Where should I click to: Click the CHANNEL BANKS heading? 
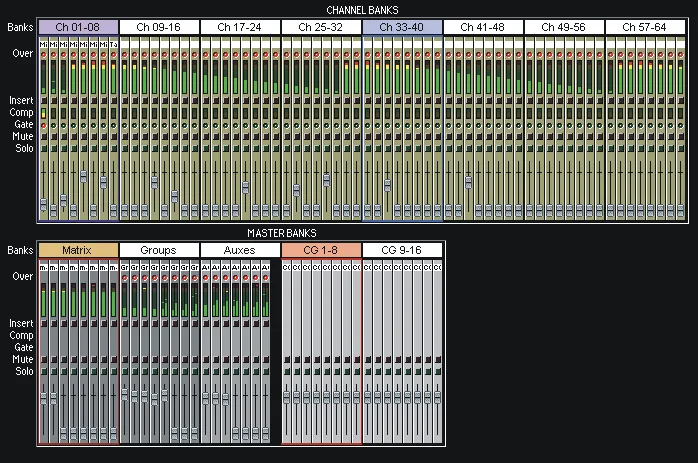(362, 10)
